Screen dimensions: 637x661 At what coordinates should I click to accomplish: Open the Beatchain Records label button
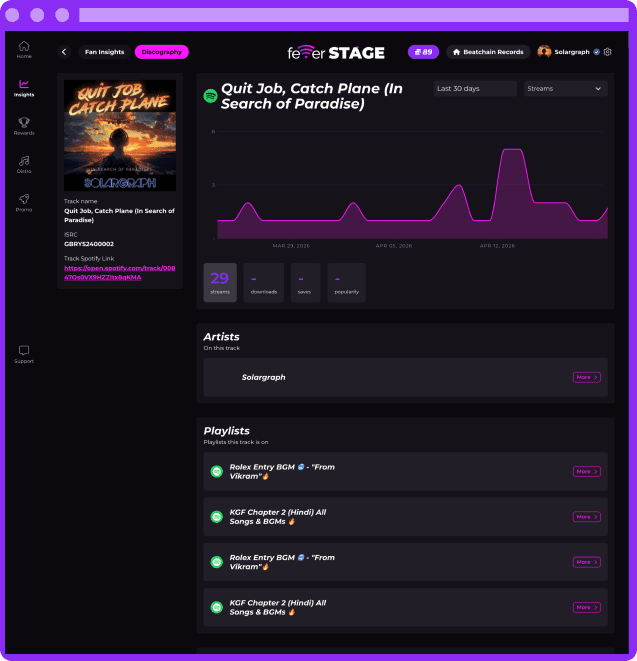(488, 52)
